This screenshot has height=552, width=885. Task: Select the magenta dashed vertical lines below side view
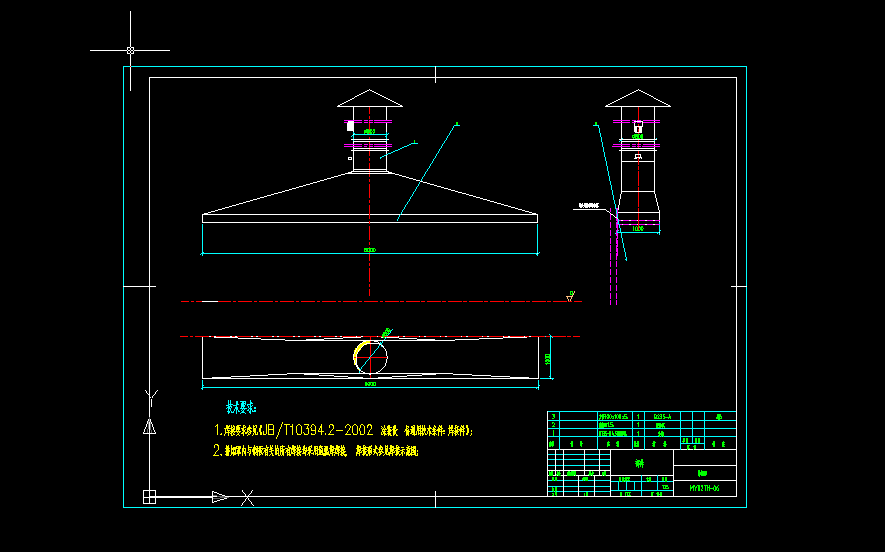(614, 257)
